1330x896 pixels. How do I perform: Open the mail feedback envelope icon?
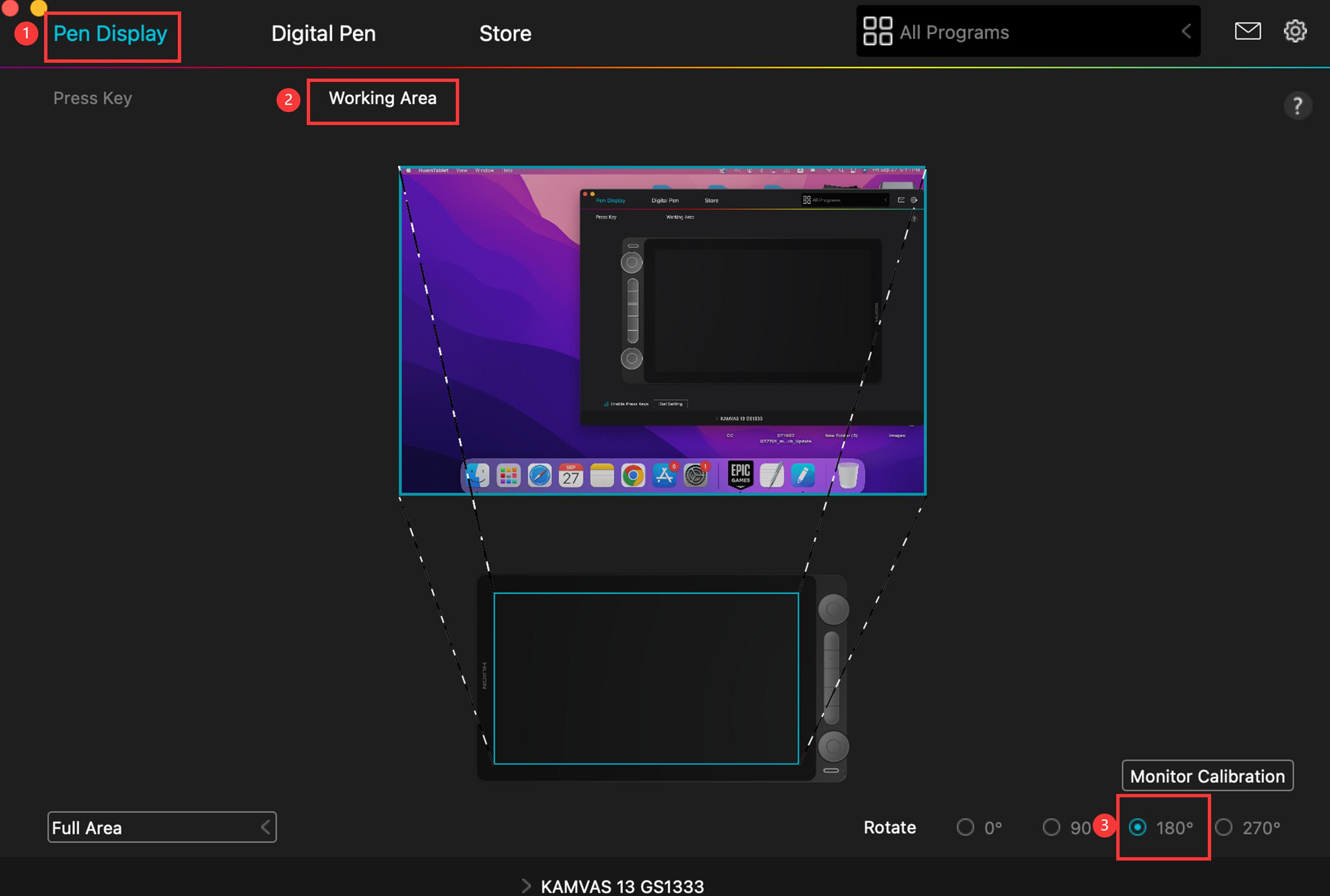pyautogui.click(x=1247, y=31)
